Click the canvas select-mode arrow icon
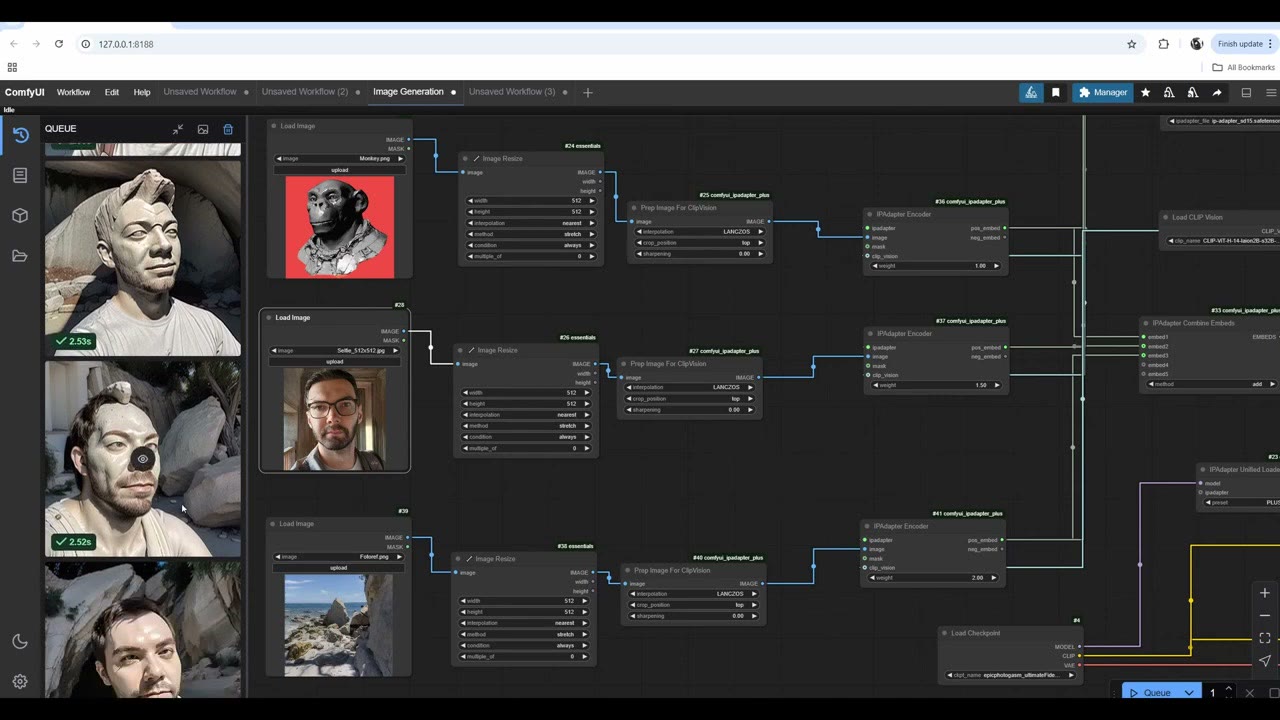Screen dimensions: 1280x720 [1265, 661]
